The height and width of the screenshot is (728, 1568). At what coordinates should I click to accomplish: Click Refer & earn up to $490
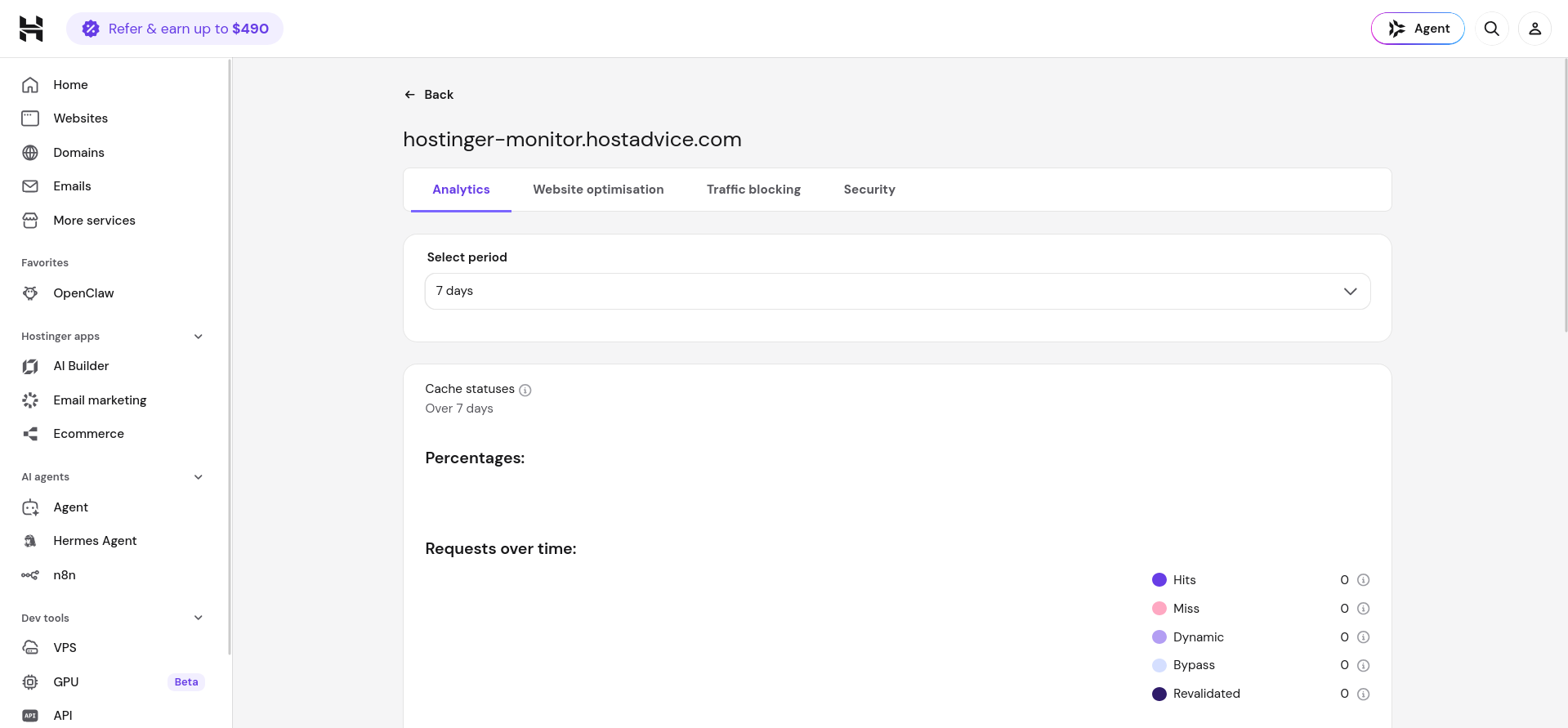click(x=175, y=29)
